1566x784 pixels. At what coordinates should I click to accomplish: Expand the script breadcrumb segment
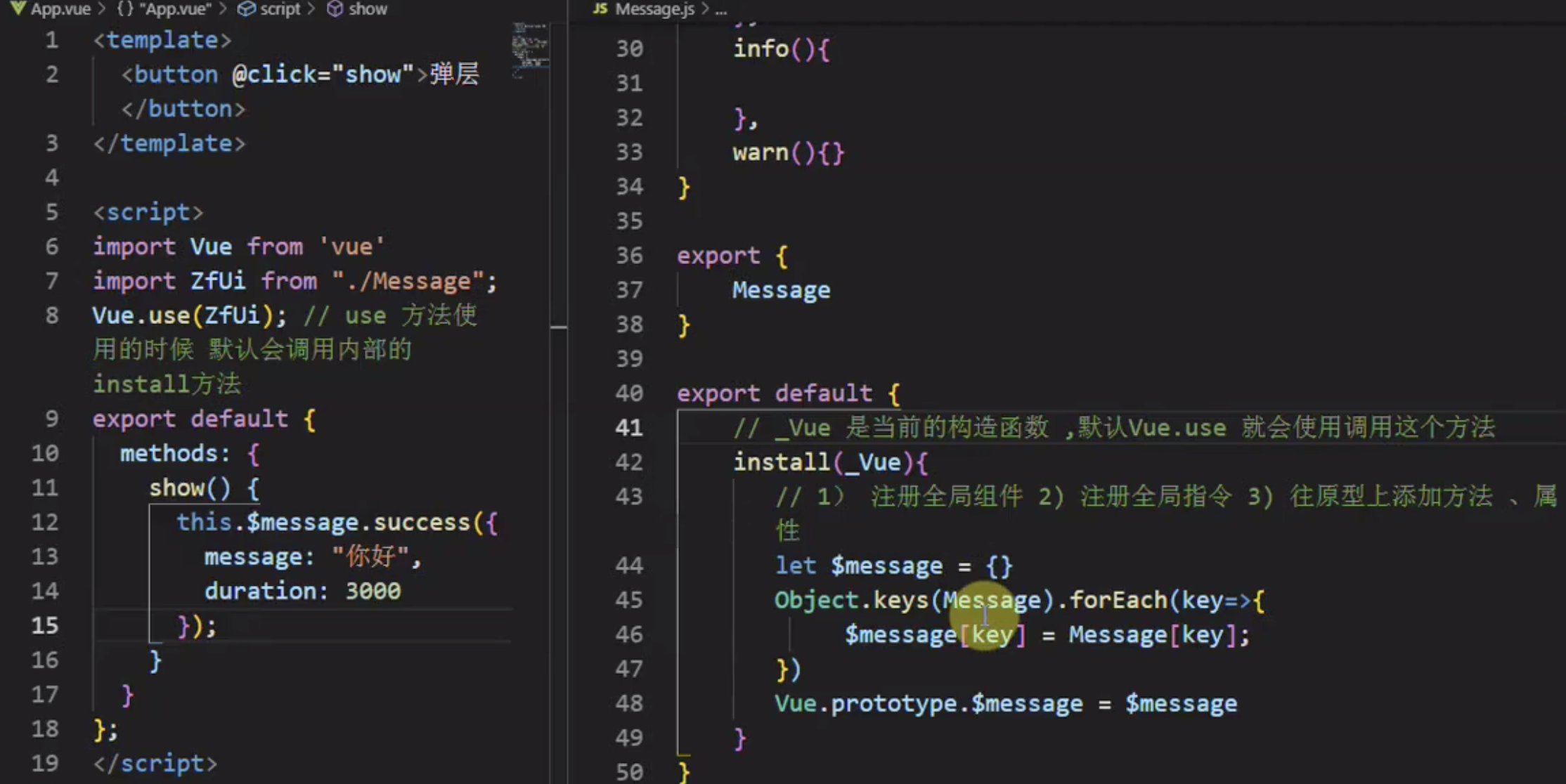click(x=280, y=8)
